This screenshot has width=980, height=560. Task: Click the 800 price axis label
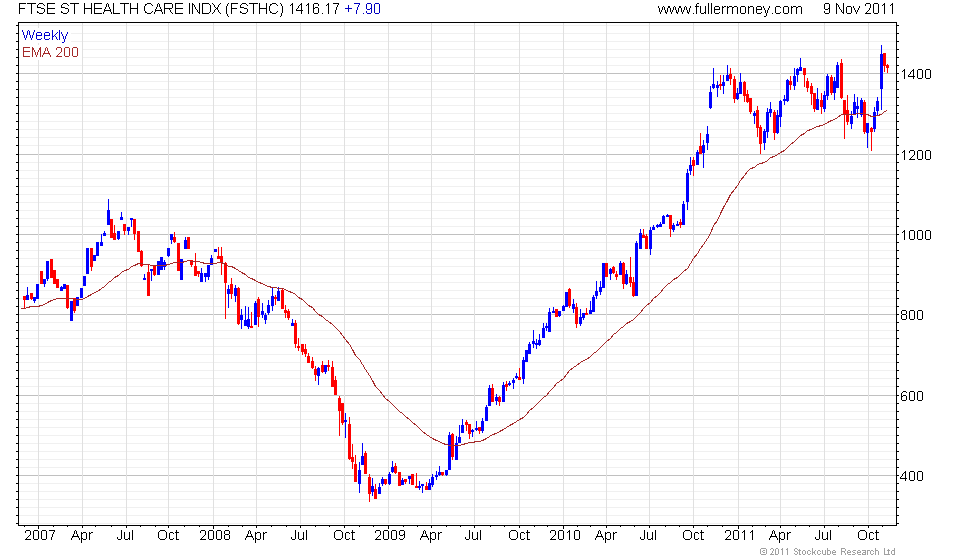pos(912,315)
